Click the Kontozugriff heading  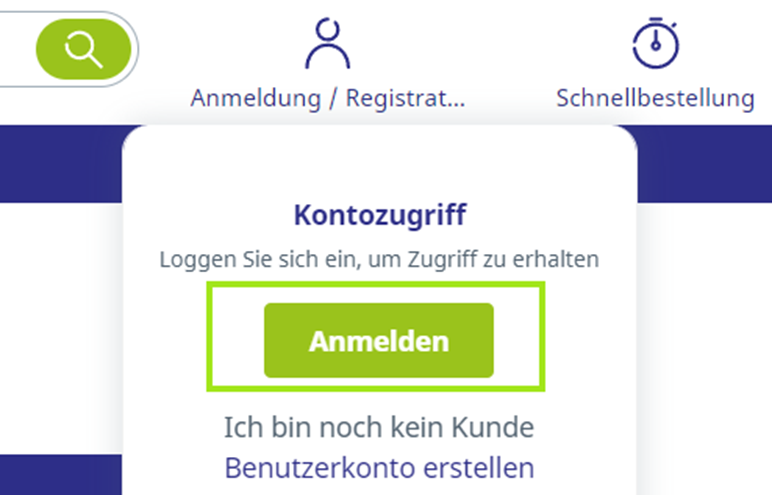coord(380,215)
